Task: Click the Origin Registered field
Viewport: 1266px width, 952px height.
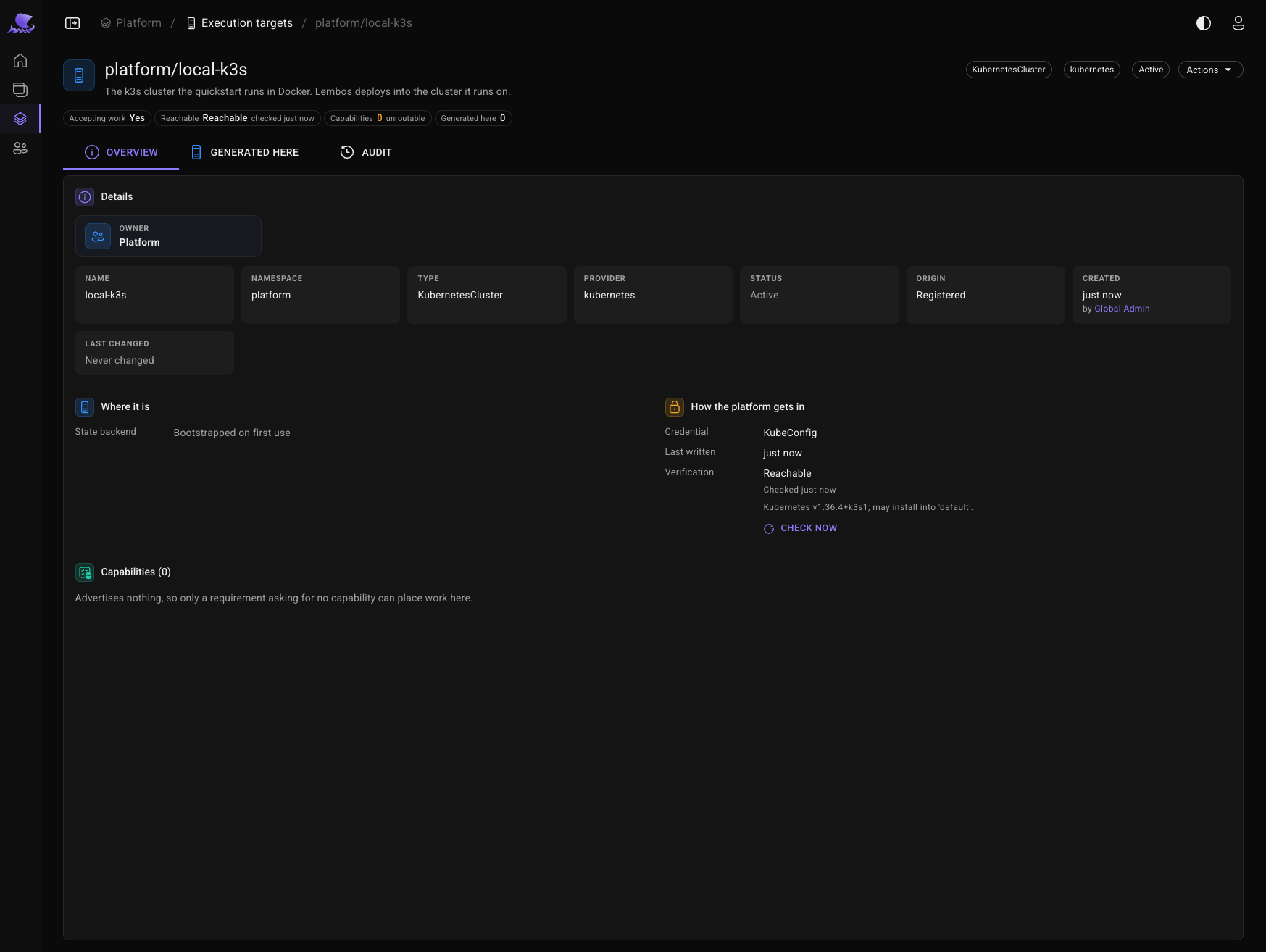Action: (x=986, y=295)
